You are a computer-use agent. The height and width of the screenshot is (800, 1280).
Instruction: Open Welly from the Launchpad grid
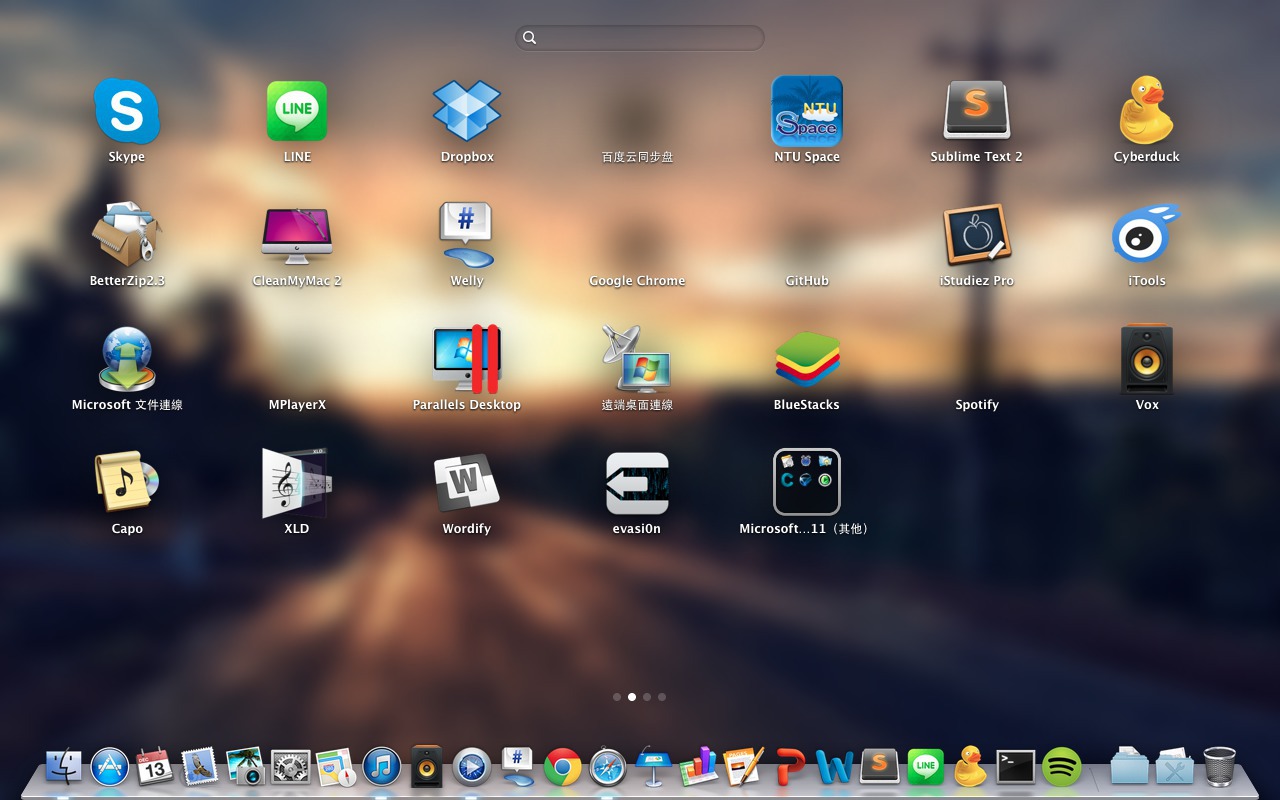(x=467, y=235)
